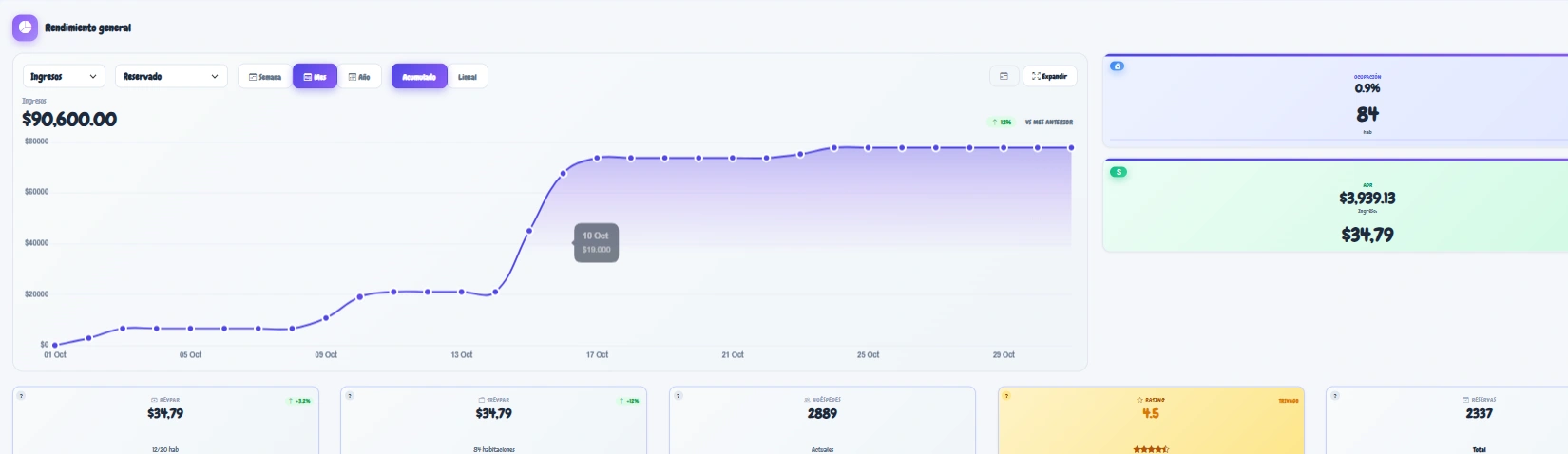Click the blue house icon on Ocupación card
This screenshot has width=1568, height=454.
click(x=1118, y=66)
